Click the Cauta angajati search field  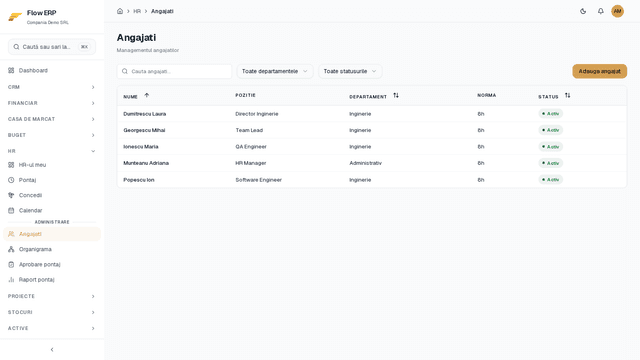pyautogui.click(x=174, y=71)
